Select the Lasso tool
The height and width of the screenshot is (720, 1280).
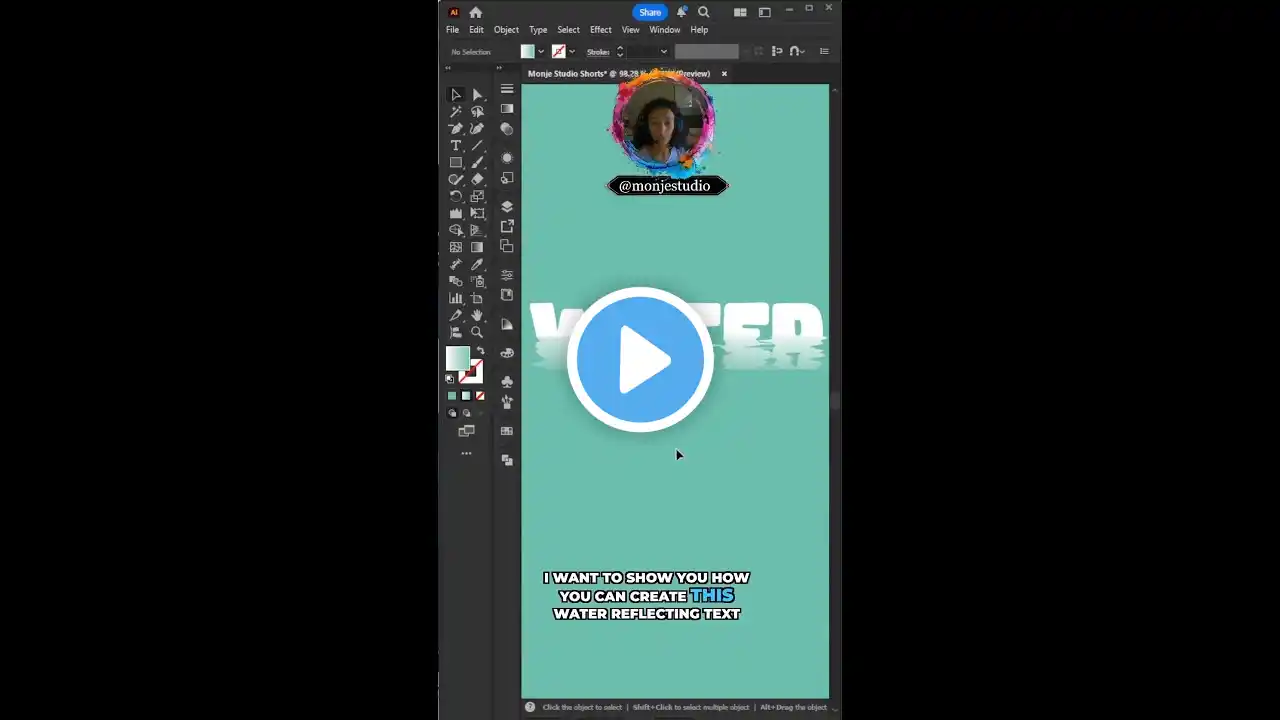477,112
